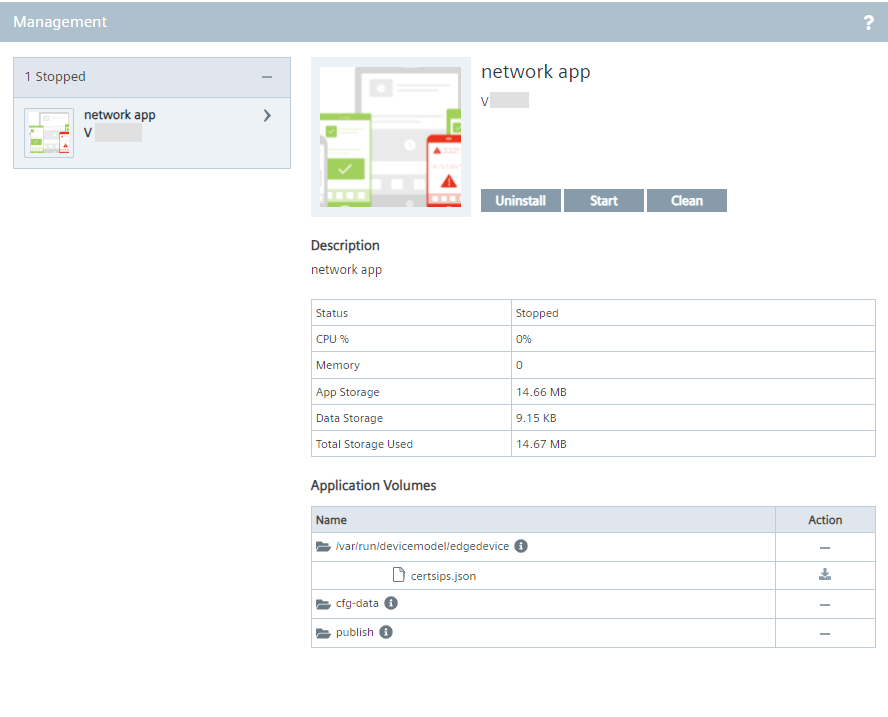This screenshot has width=888, height=717.
Task: Expand the publish folder icon
Action: [323, 633]
